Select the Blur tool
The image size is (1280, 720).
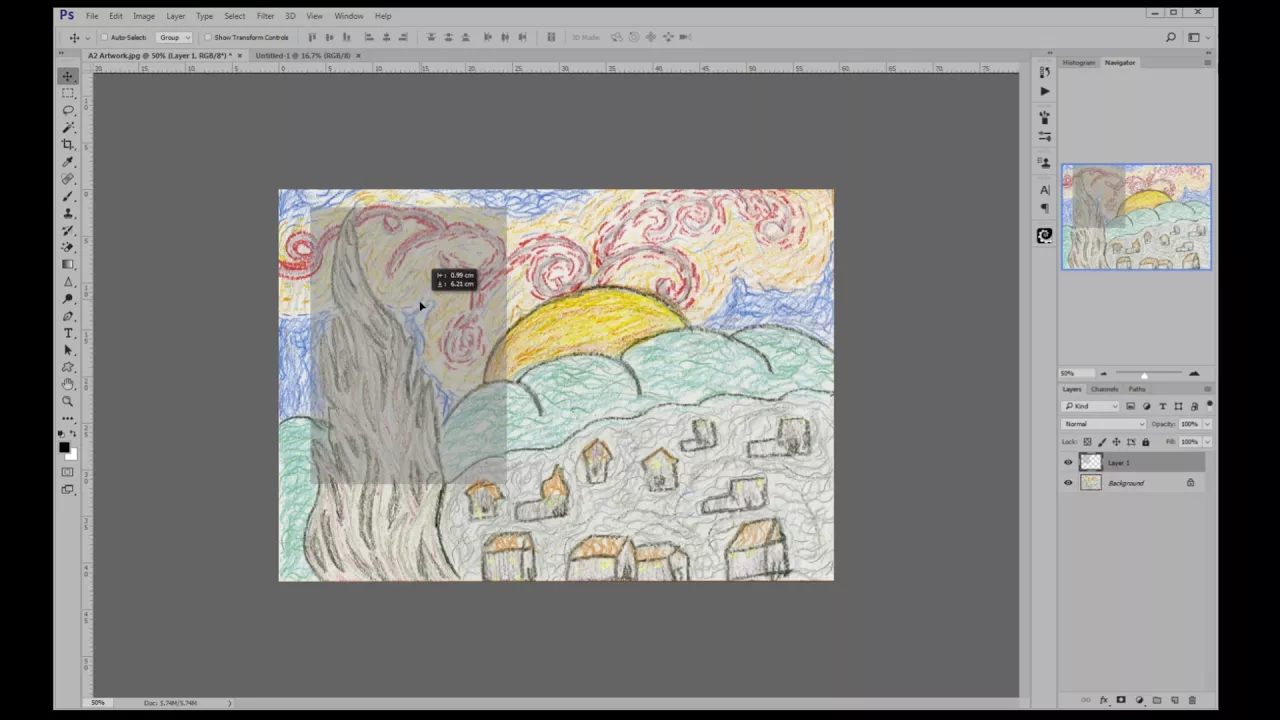click(x=68, y=282)
